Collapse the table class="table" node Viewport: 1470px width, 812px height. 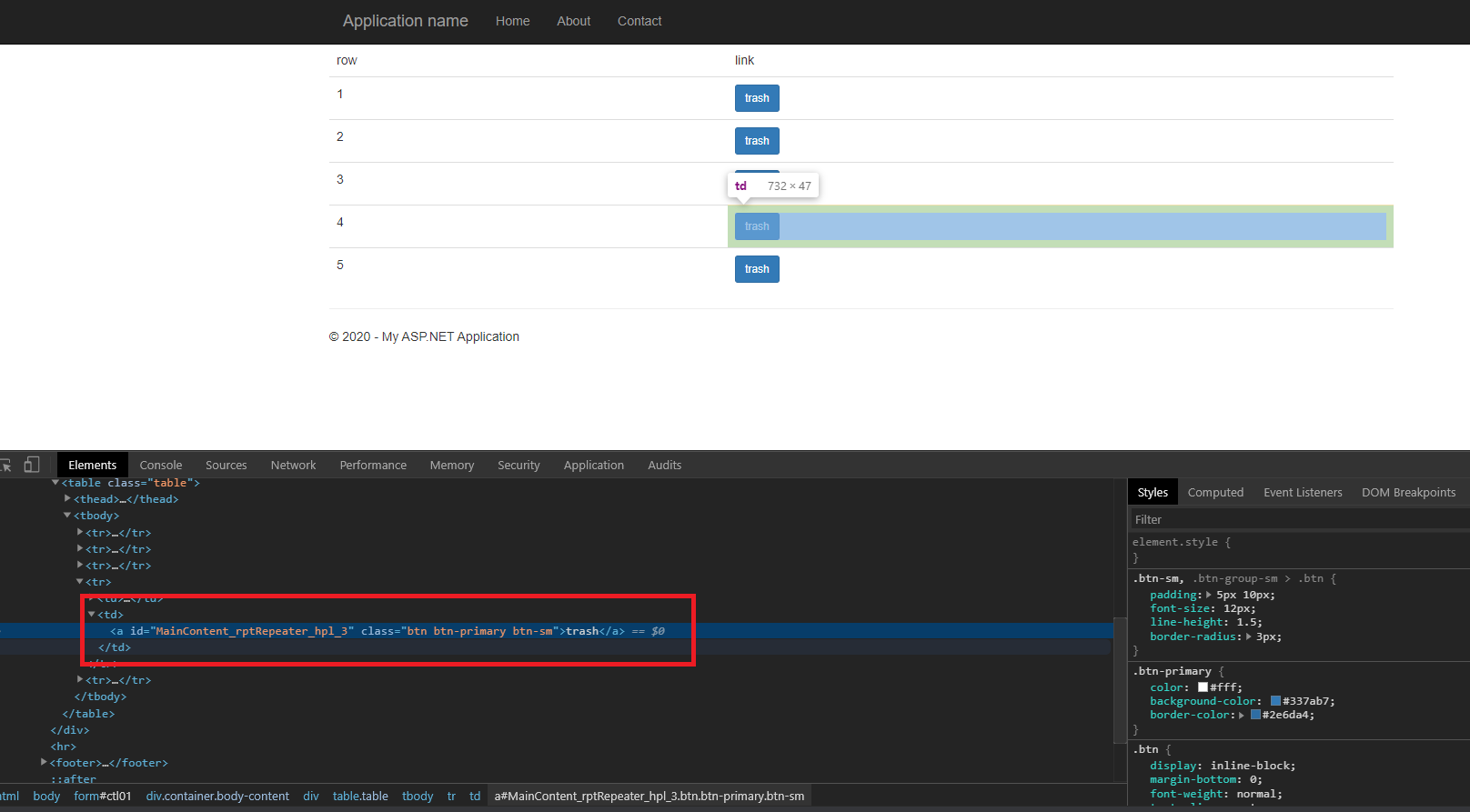(x=55, y=483)
